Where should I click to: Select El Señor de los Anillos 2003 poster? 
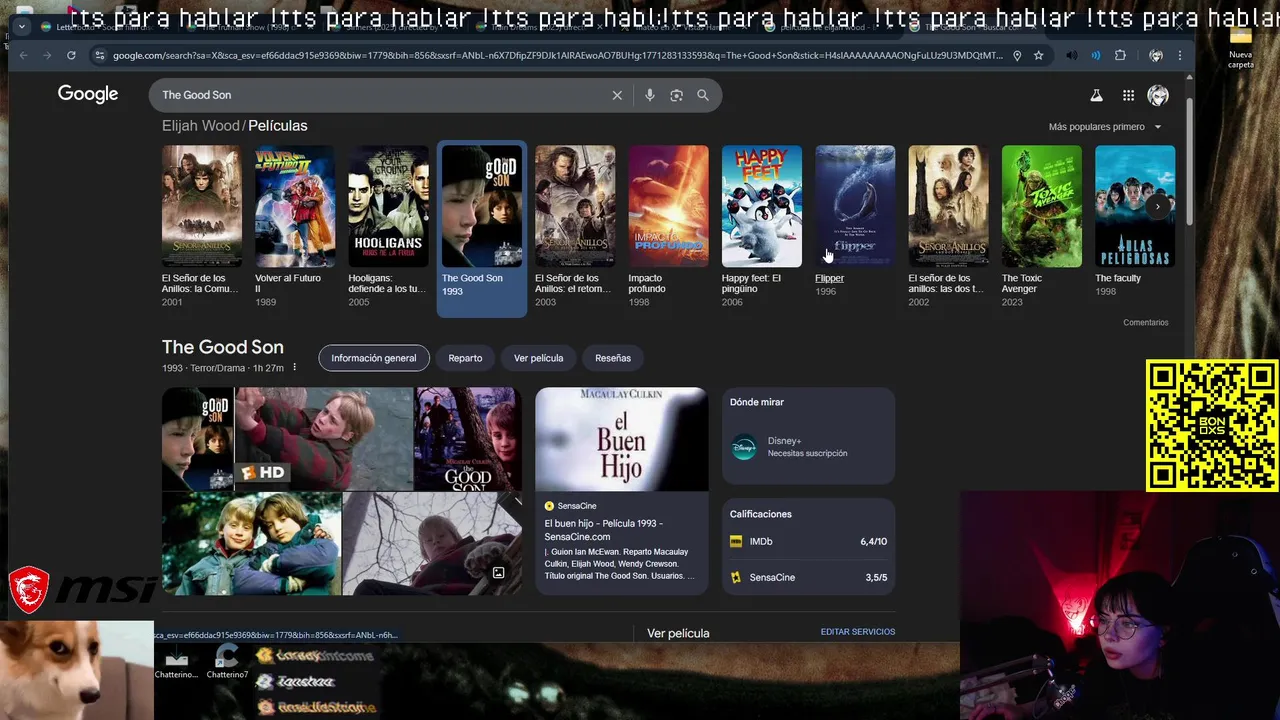click(x=575, y=207)
